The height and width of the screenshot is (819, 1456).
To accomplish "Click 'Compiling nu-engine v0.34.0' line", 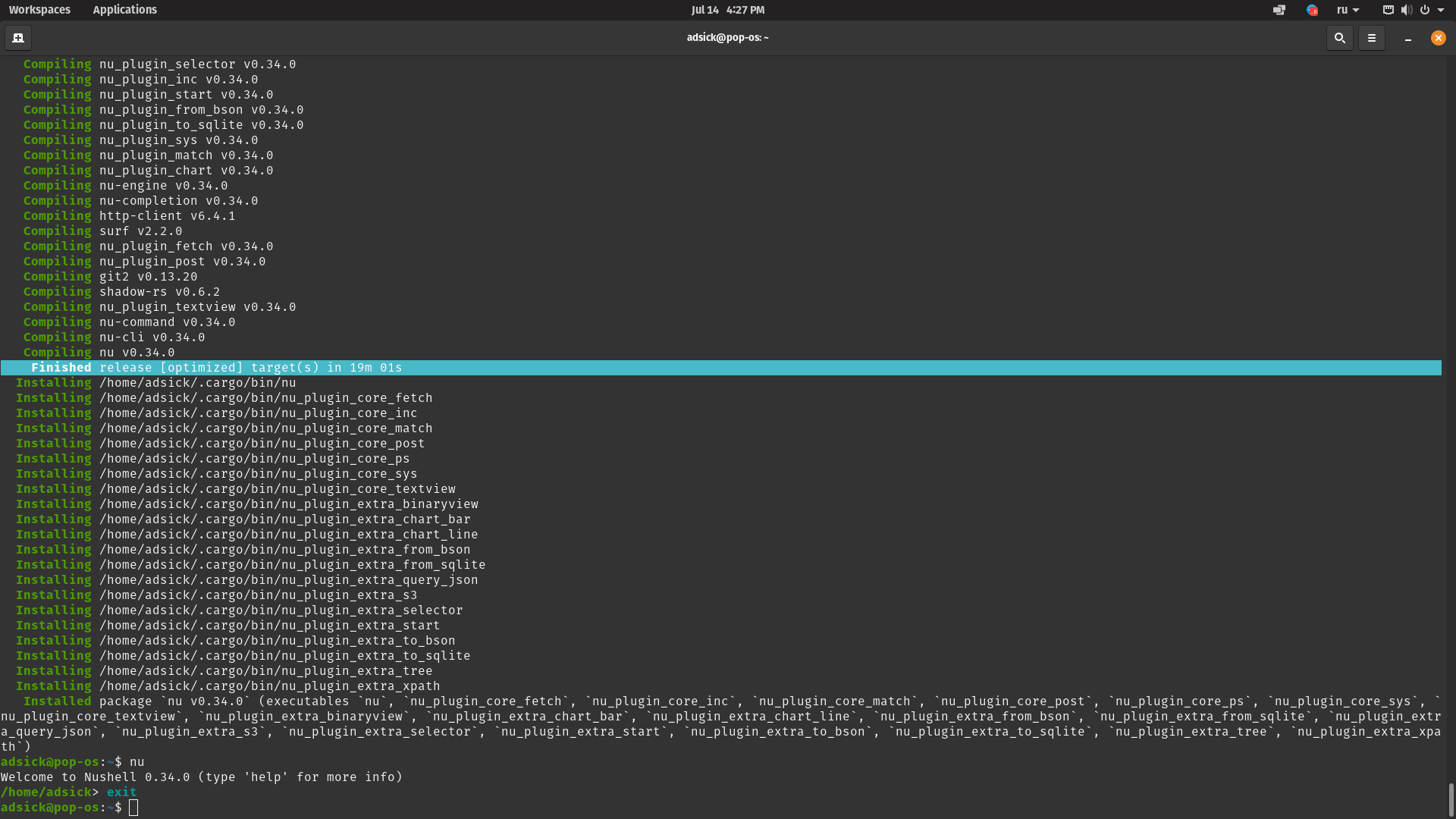I will [x=125, y=186].
